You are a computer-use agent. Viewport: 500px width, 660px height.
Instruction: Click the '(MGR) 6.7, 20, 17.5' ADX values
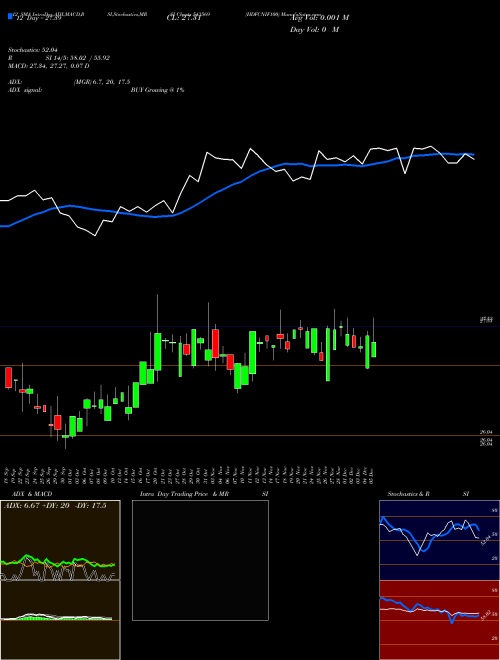coord(101,82)
